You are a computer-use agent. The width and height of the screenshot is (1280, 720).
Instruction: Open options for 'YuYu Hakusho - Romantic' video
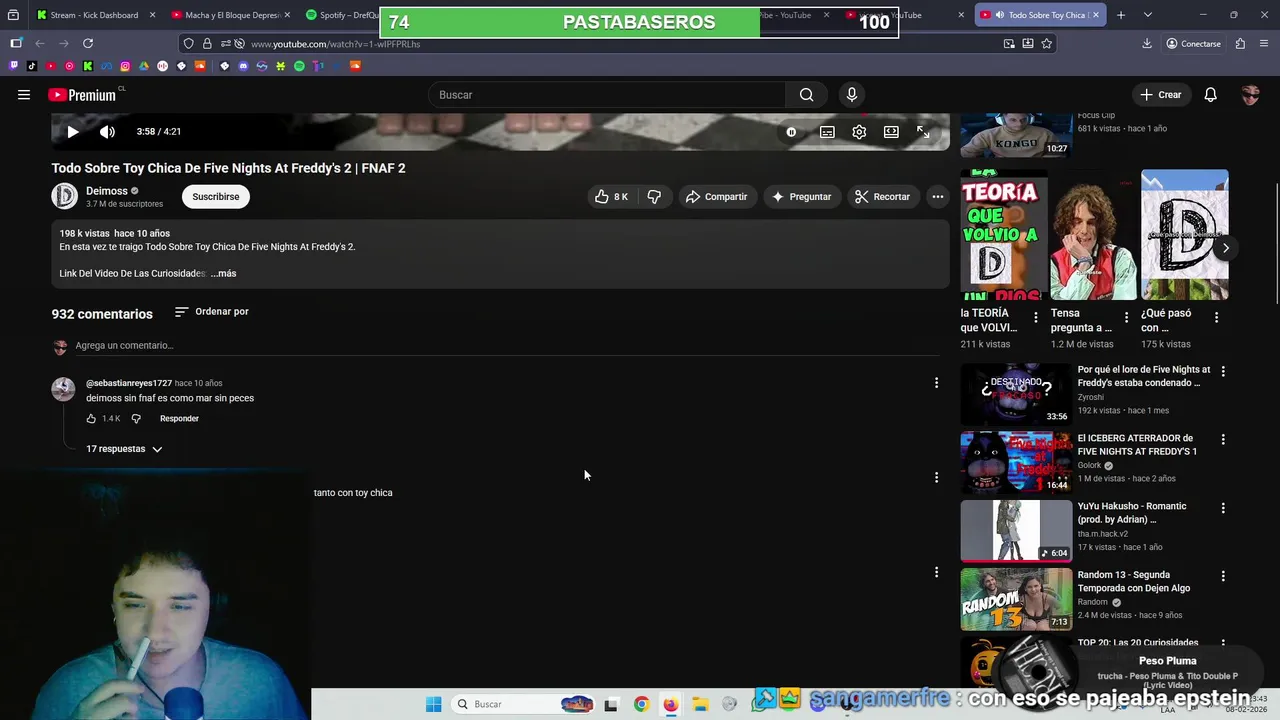1222,508
